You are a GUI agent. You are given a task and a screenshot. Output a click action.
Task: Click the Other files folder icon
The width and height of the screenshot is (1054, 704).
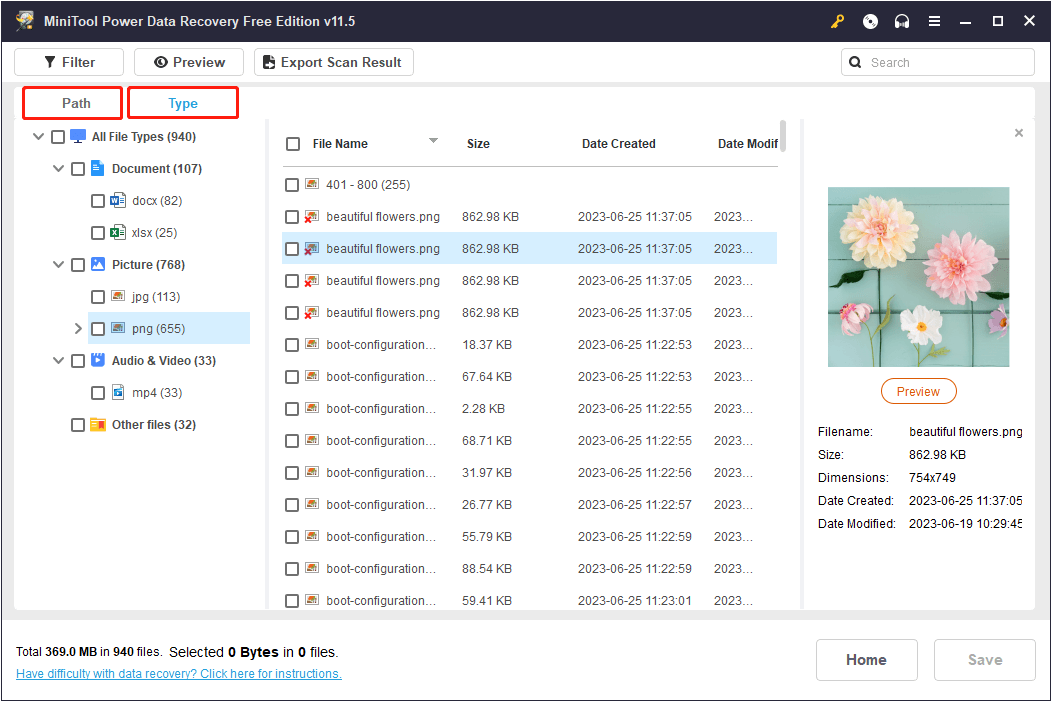[x=98, y=425]
